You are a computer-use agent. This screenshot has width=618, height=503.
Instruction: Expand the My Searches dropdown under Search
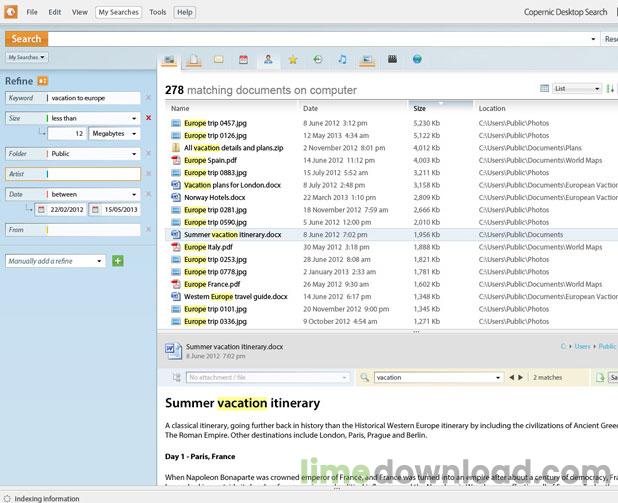27,57
